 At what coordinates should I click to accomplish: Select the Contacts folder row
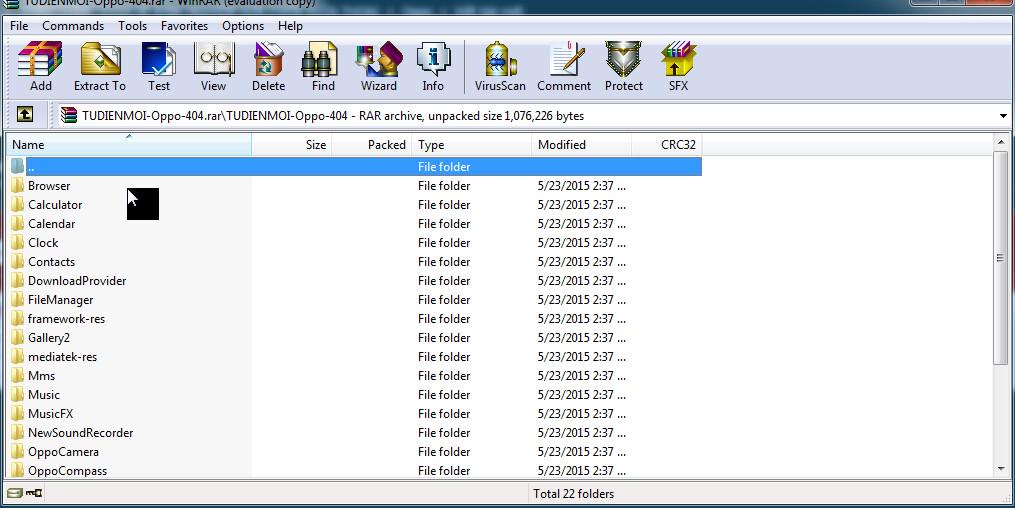[x=354, y=261]
